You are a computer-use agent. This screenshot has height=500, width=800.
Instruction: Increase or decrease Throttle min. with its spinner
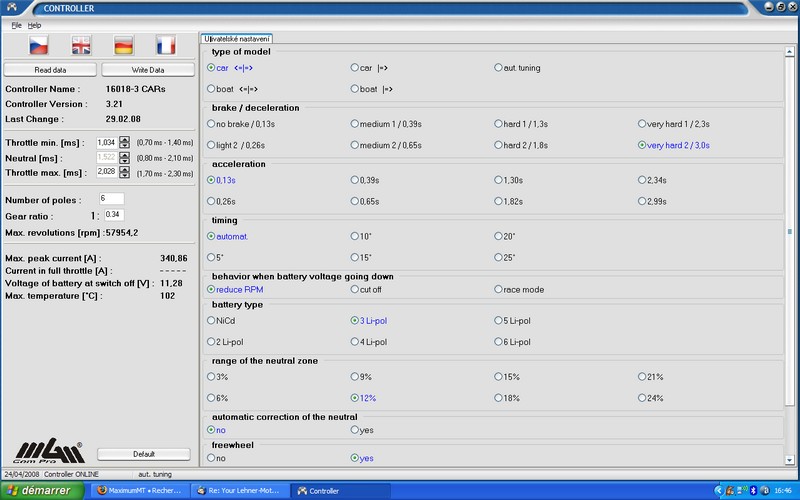(125, 142)
